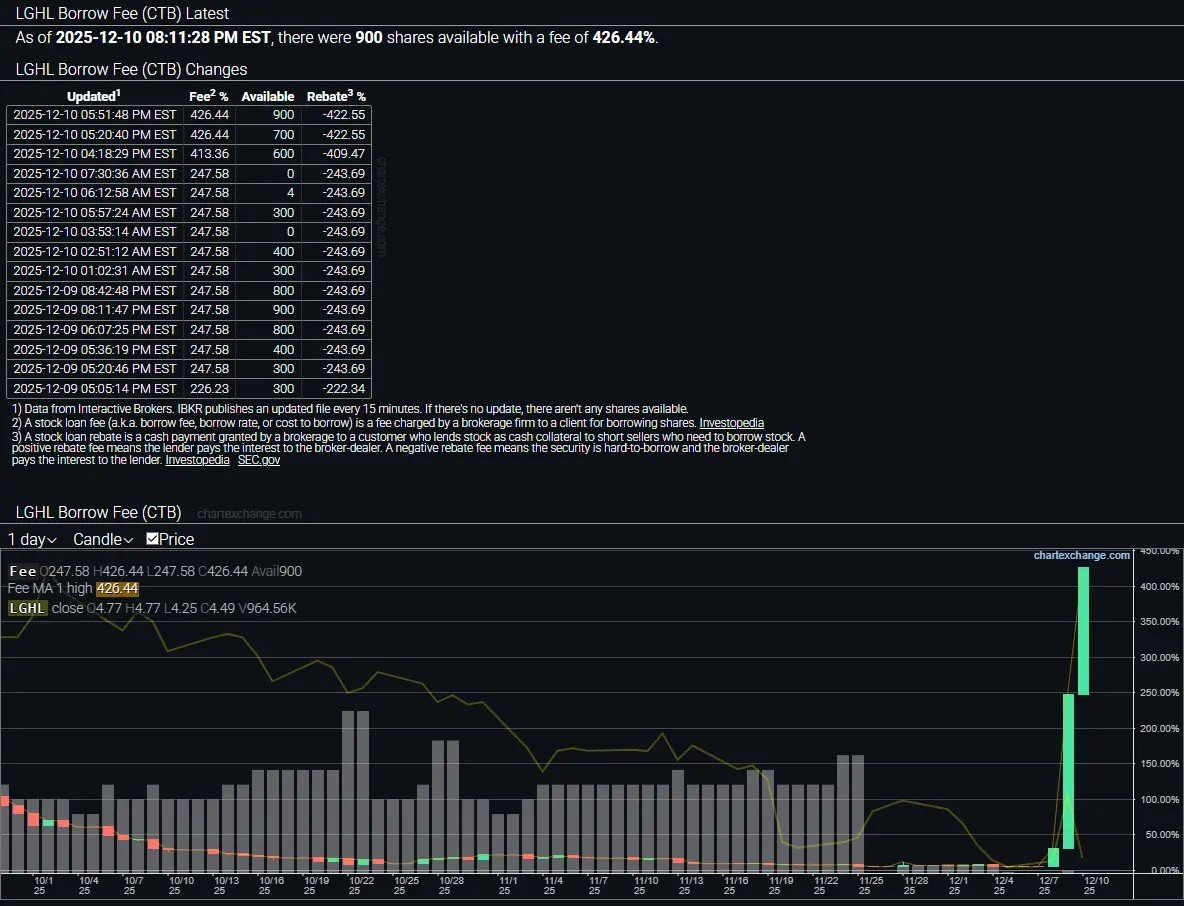The width and height of the screenshot is (1184, 906).
Task: Select row 2025-12-10 04:18:29 PM EST
Action: pyautogui.click(x=189, y=153)
